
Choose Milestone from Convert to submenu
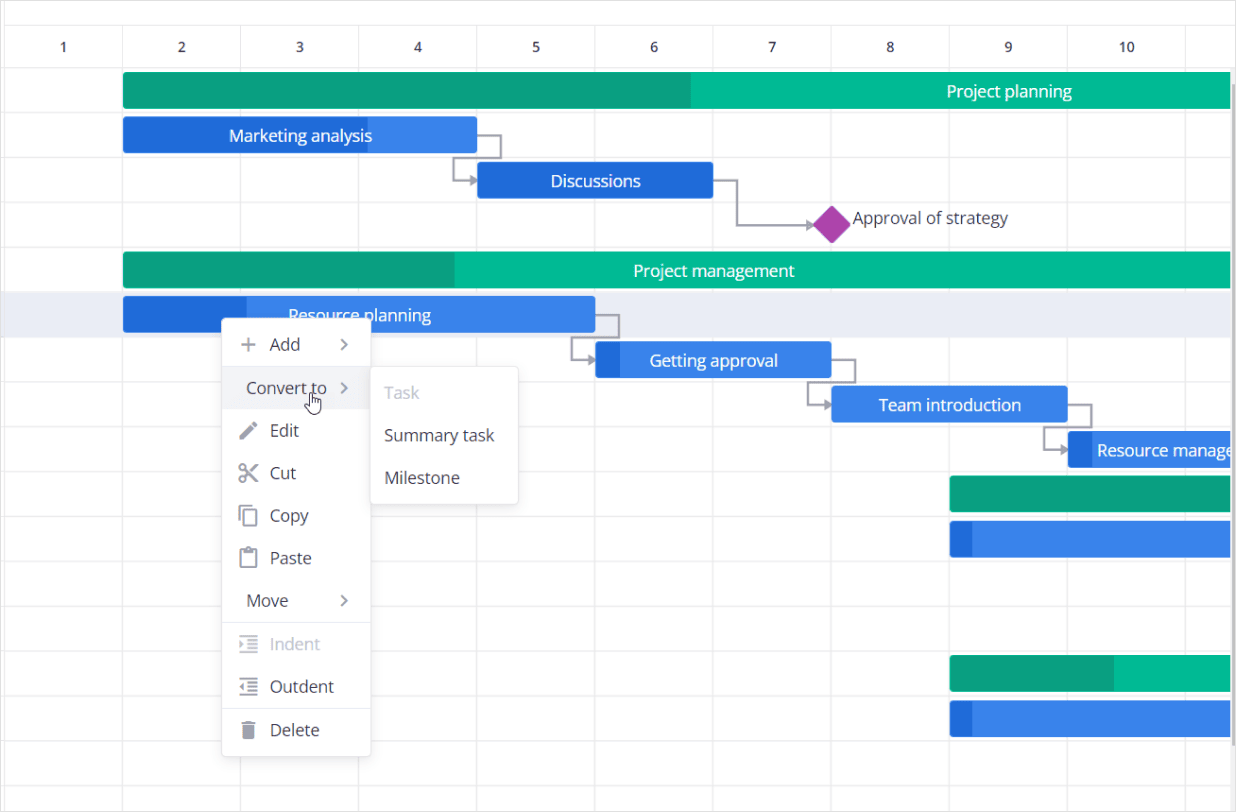click(421, 477)
